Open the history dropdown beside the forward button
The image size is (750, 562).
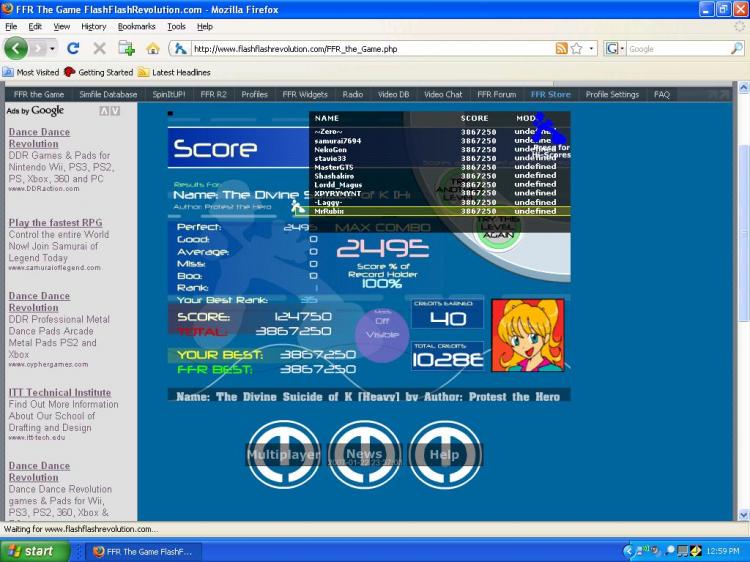click(x=52, y=49)
